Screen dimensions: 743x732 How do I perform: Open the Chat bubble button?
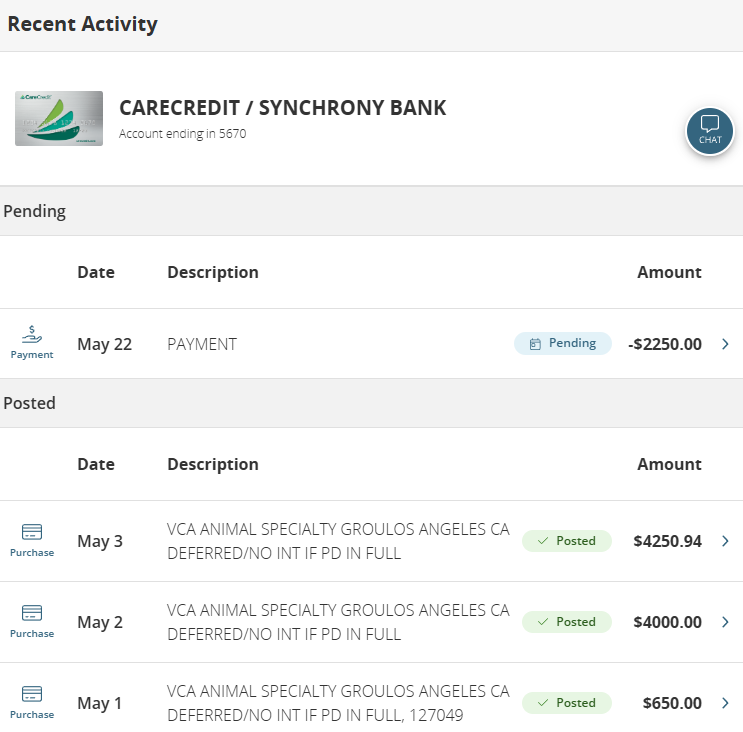(709, 131)
